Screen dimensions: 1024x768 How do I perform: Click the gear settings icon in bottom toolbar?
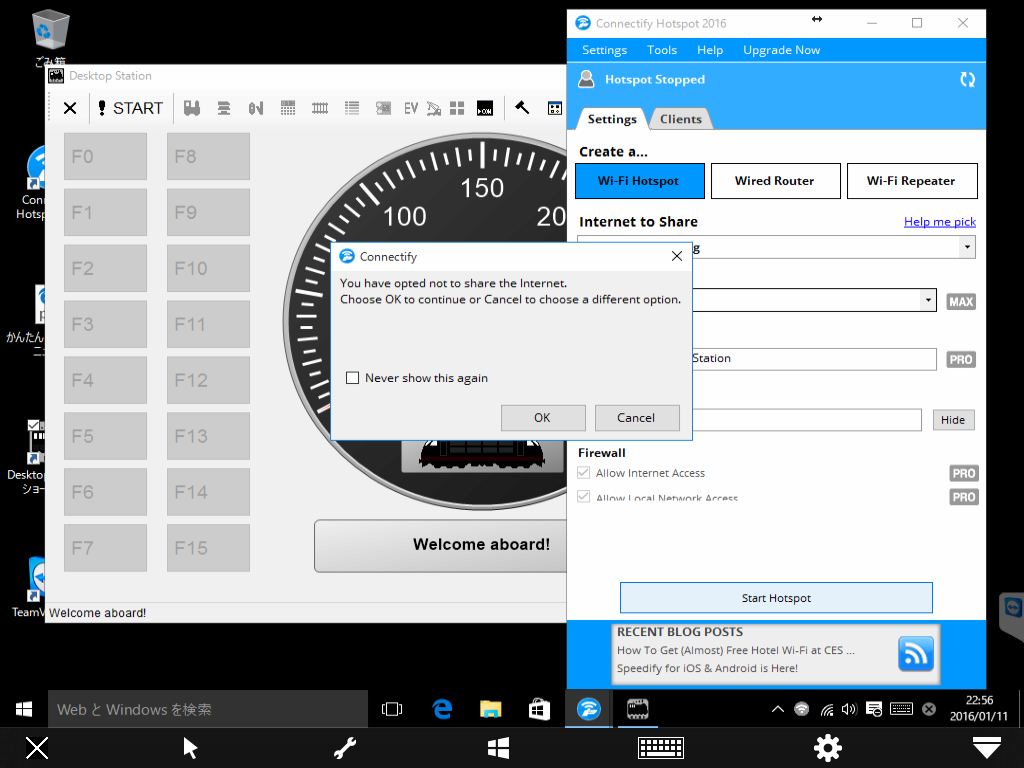click(827, 748)
